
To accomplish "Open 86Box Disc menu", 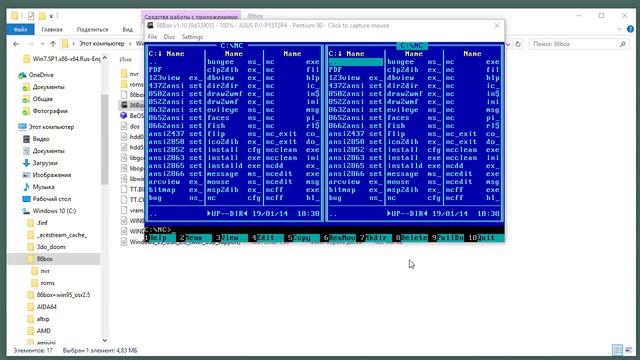I will tap(169, 37).
